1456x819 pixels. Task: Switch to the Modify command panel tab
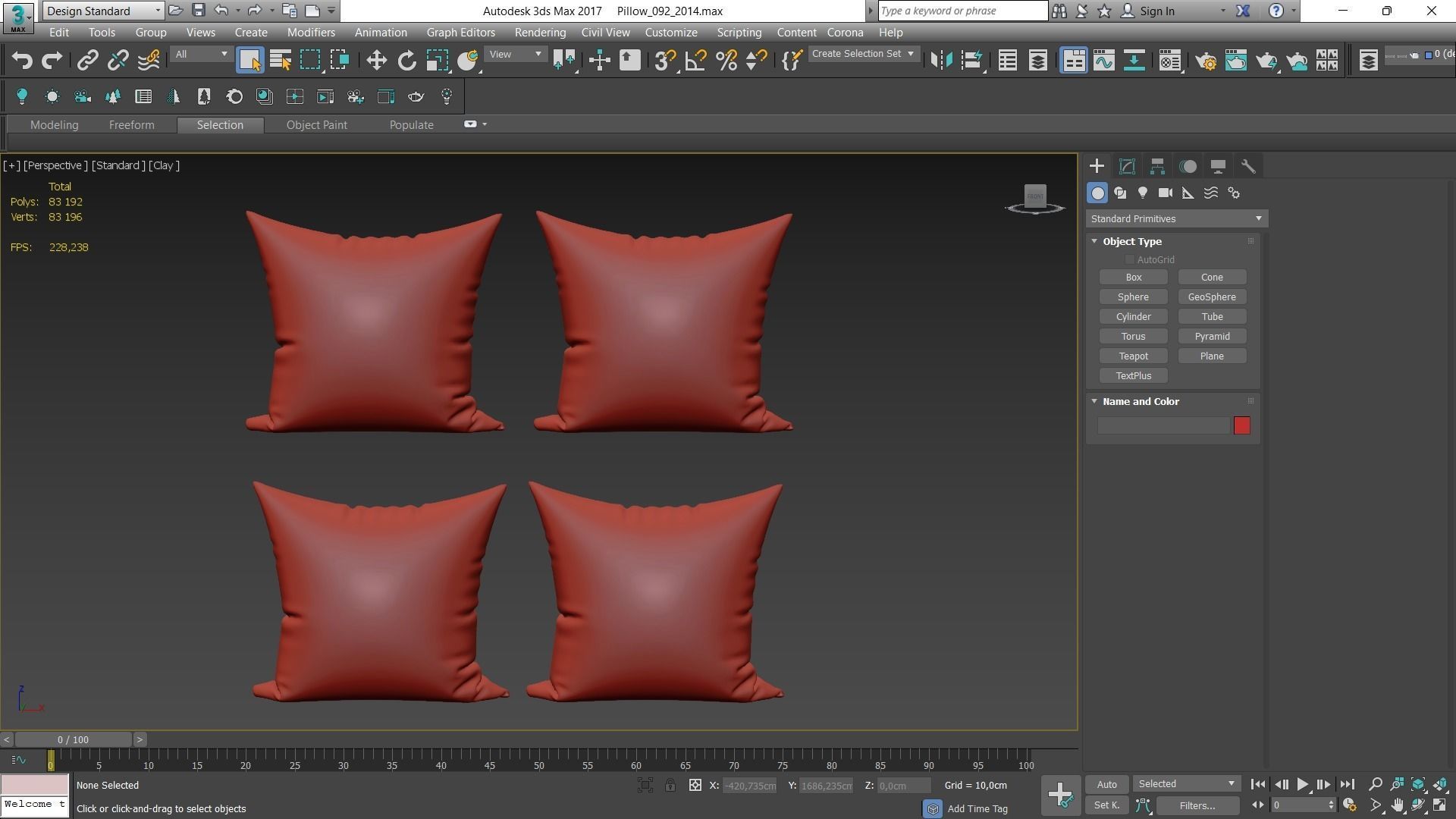pyautogui.click(x=1127, y=166)
